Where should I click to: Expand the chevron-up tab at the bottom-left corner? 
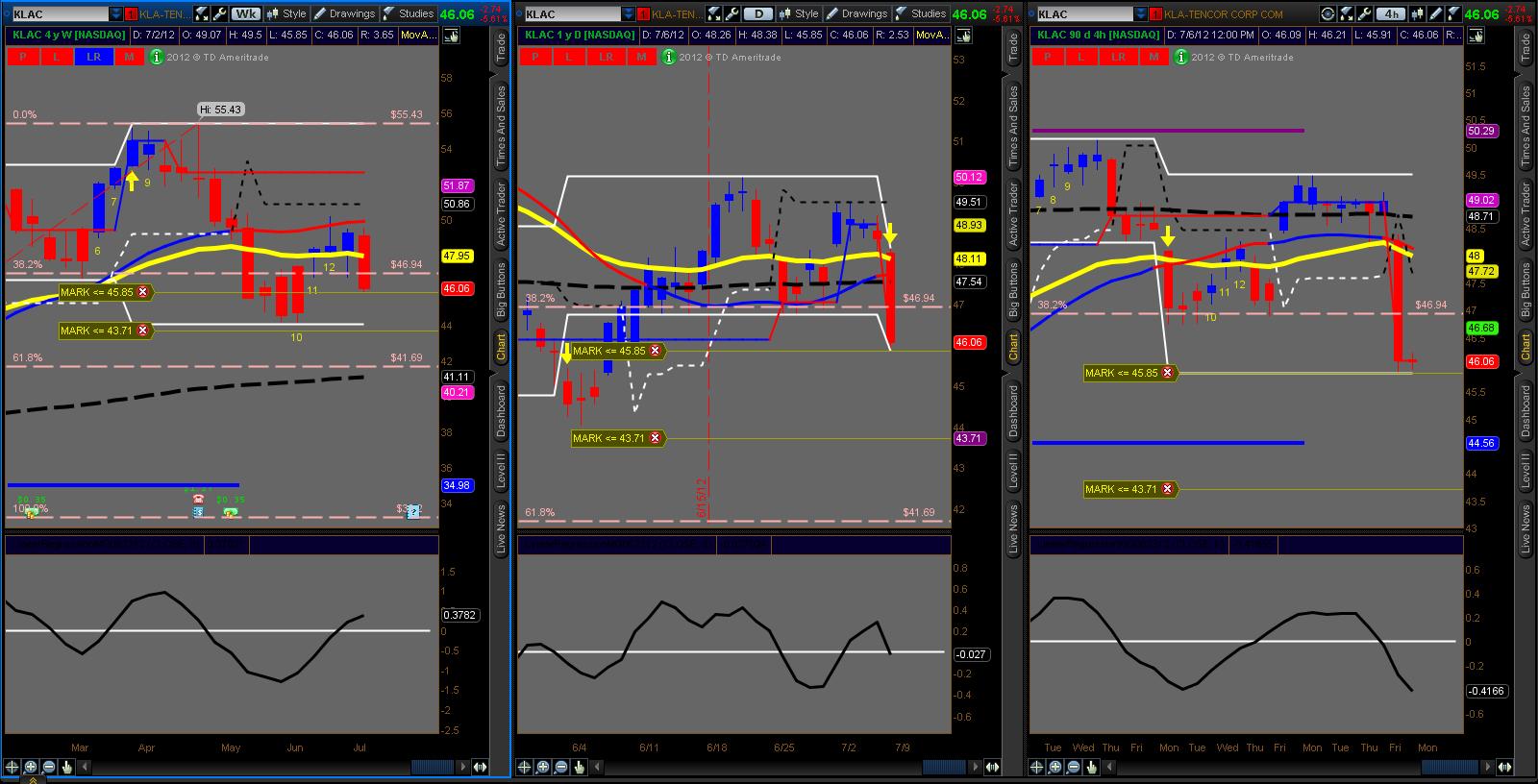[31, 780]
